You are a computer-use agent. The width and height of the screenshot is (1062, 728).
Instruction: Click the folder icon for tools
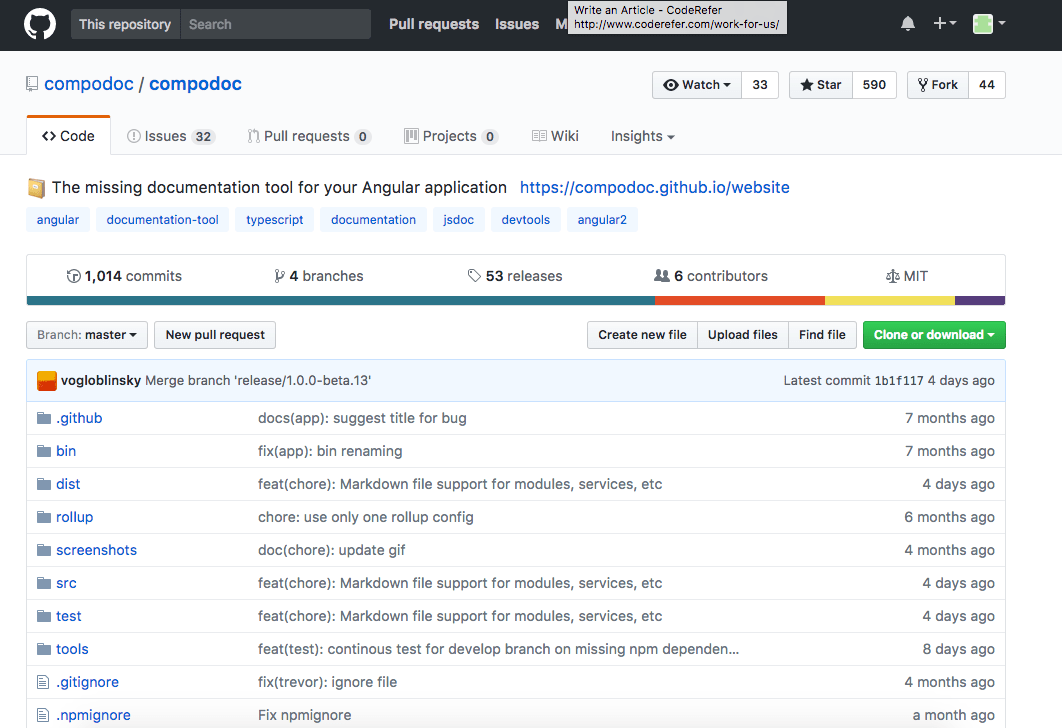click(x=44, y=649)
